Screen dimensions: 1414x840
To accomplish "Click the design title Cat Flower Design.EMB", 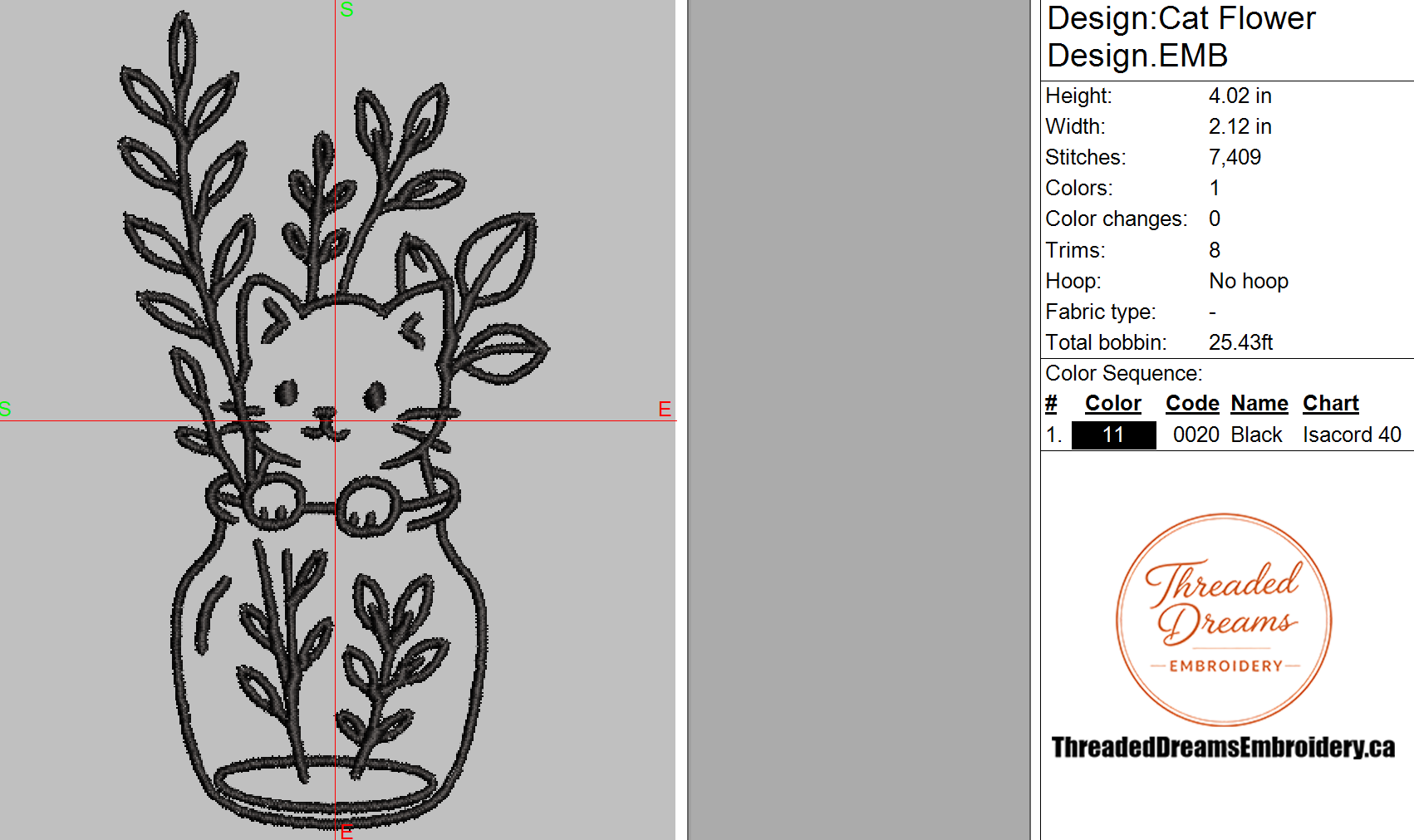I will pos(1181,37).
